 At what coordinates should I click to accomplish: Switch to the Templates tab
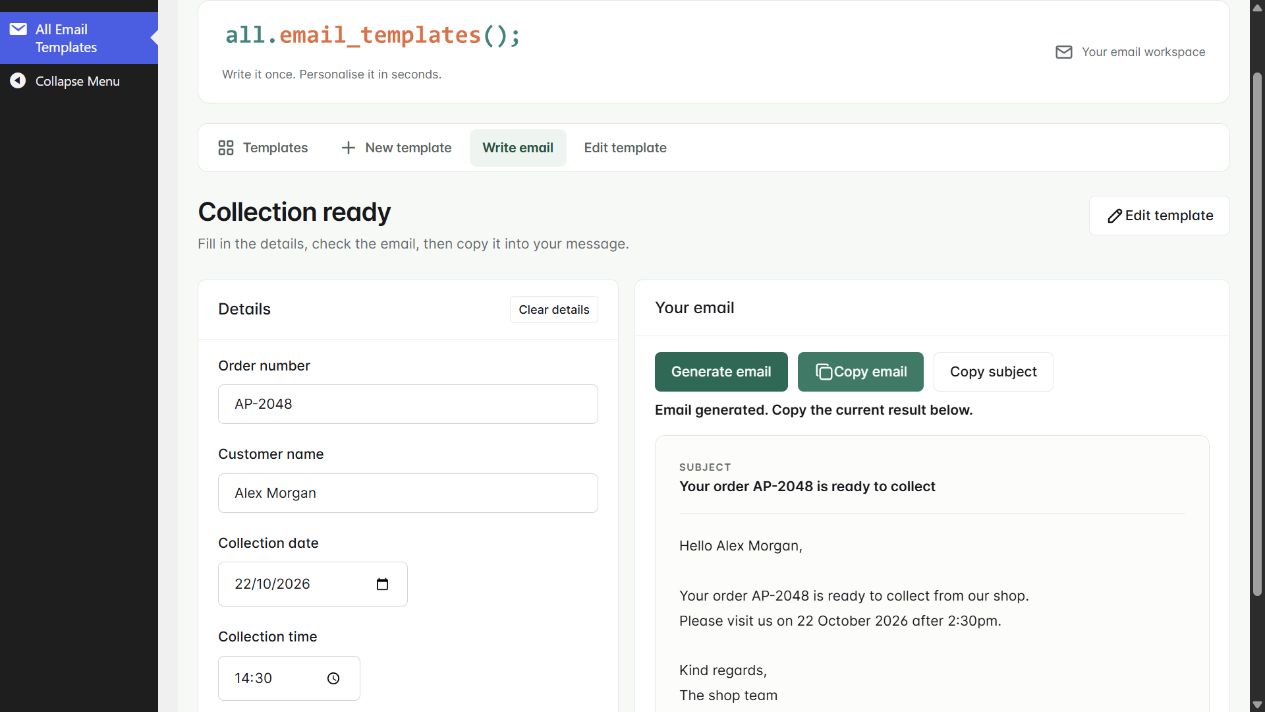click(x=263, y=148)
